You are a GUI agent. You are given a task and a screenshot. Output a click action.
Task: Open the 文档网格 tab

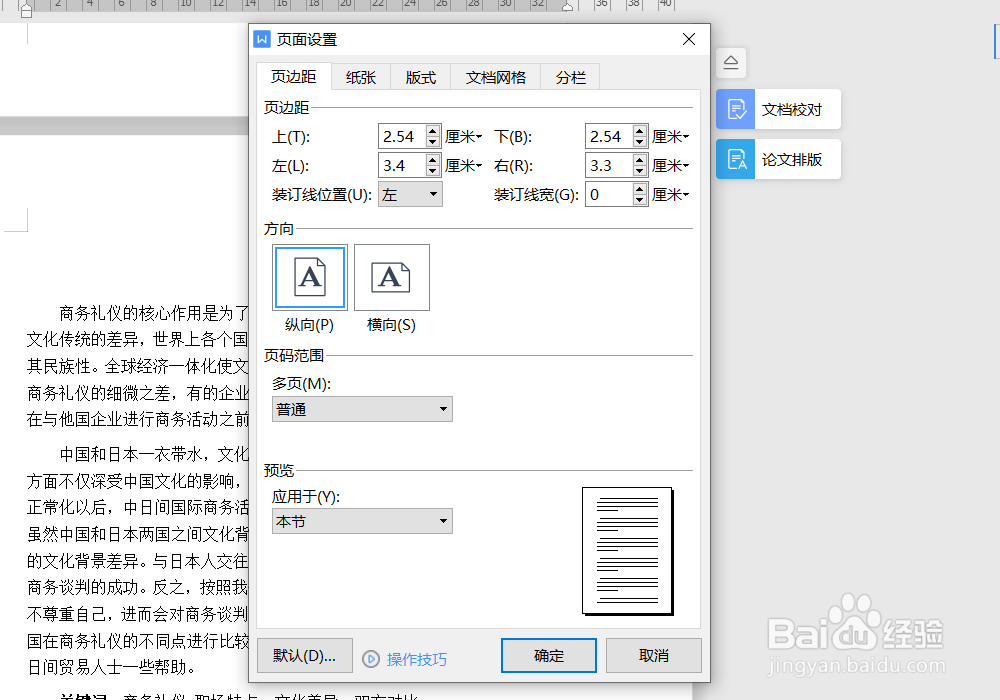(x=495, y=76)
